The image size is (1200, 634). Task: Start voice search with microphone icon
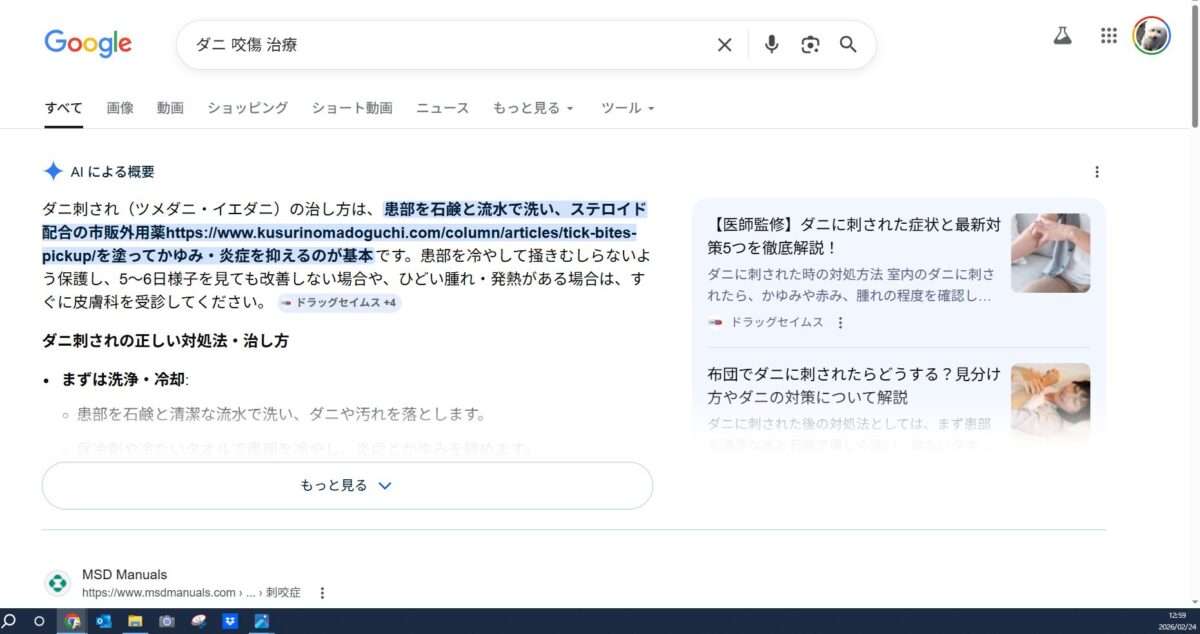[771, 45]
